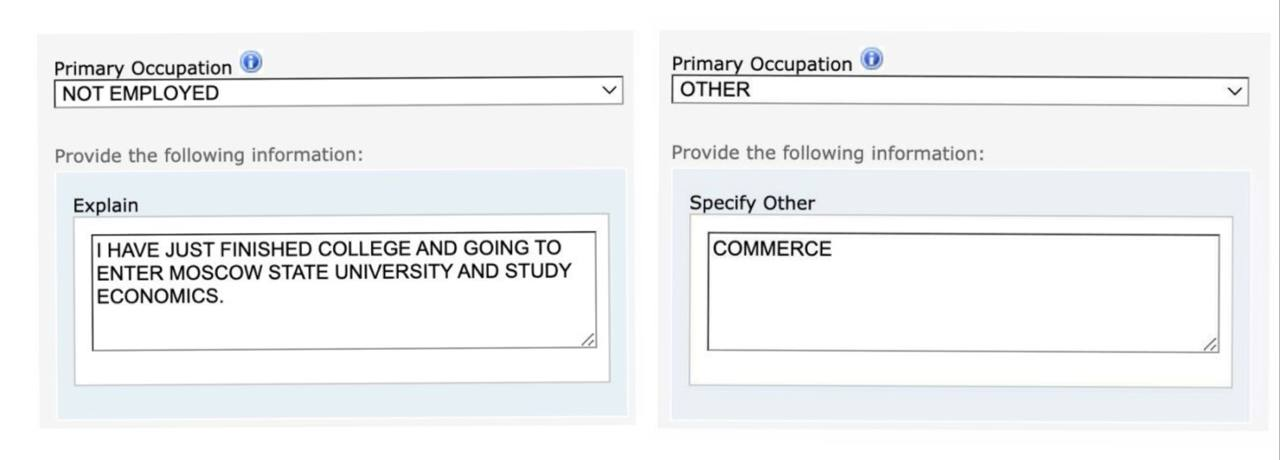The height and width of the screenshot is (460, 1280).
Task: Place cursor on the word COLLEGE
Action: pyautogui.click(x=363, y=248)
